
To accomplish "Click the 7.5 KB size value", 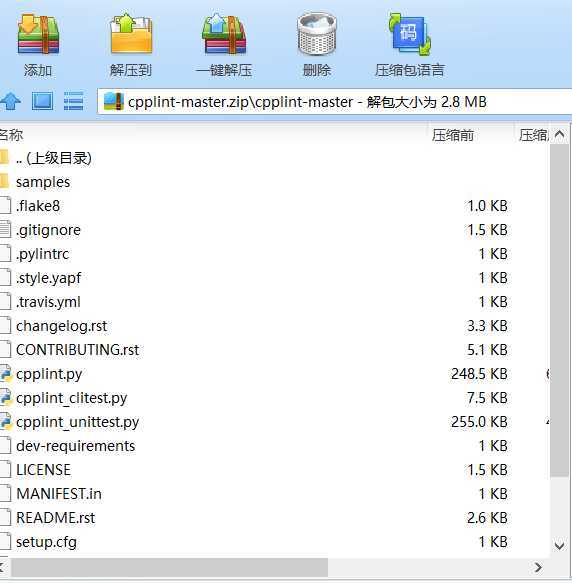I will pos(487,398).
